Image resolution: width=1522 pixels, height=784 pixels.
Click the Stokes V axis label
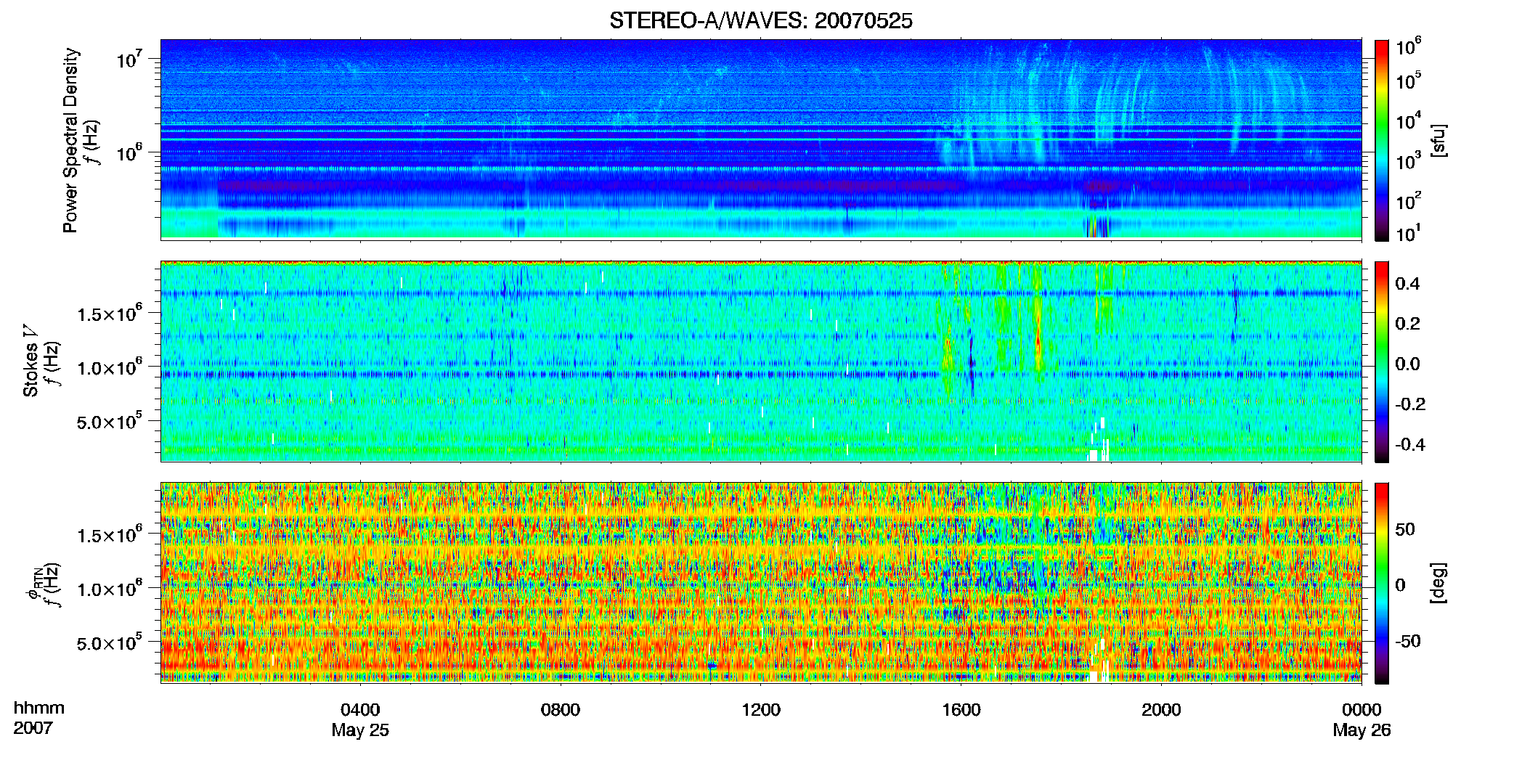click(x=30, y=362)
